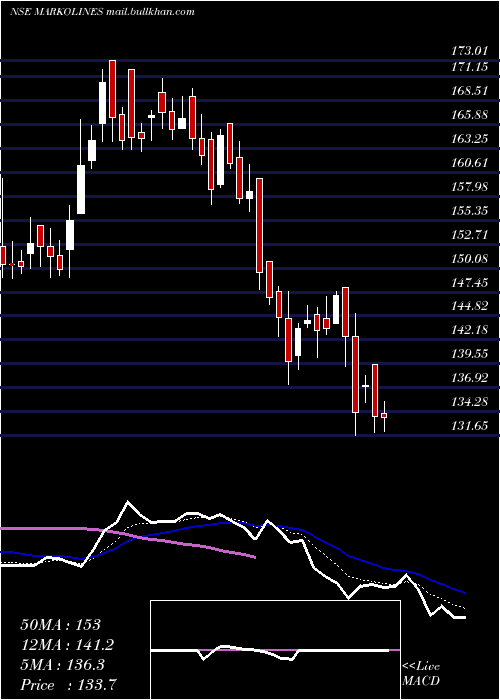Screen dimensions: 500x700
Task: Click the 5MA : 136.3 readout
Action: (x=62, y=665)
